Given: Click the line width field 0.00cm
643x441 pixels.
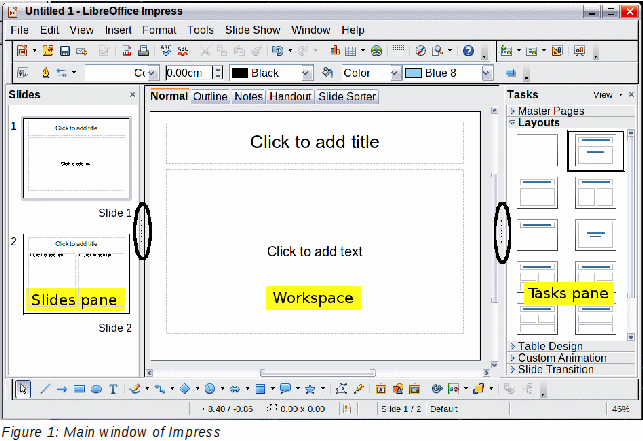Looking at the screenshot, I should [x=189, y=73].
